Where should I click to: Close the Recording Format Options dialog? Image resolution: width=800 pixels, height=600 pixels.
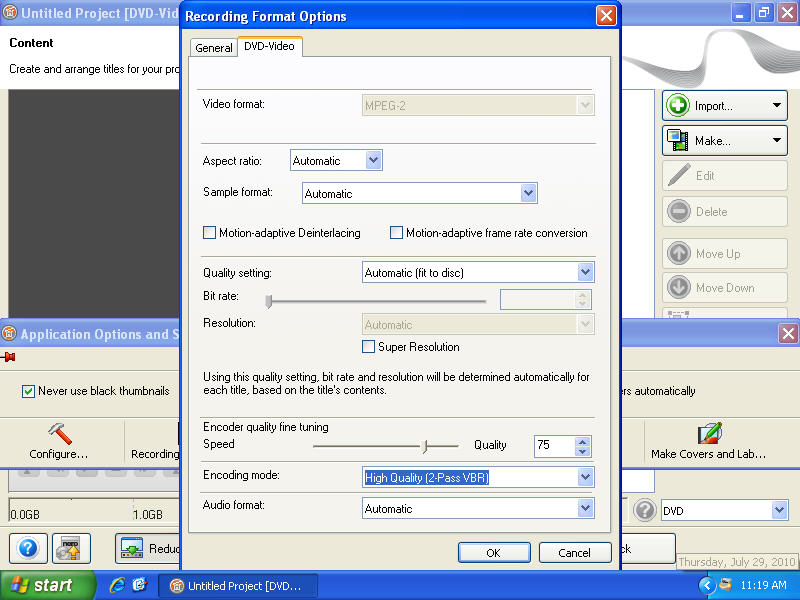(606, 16)
